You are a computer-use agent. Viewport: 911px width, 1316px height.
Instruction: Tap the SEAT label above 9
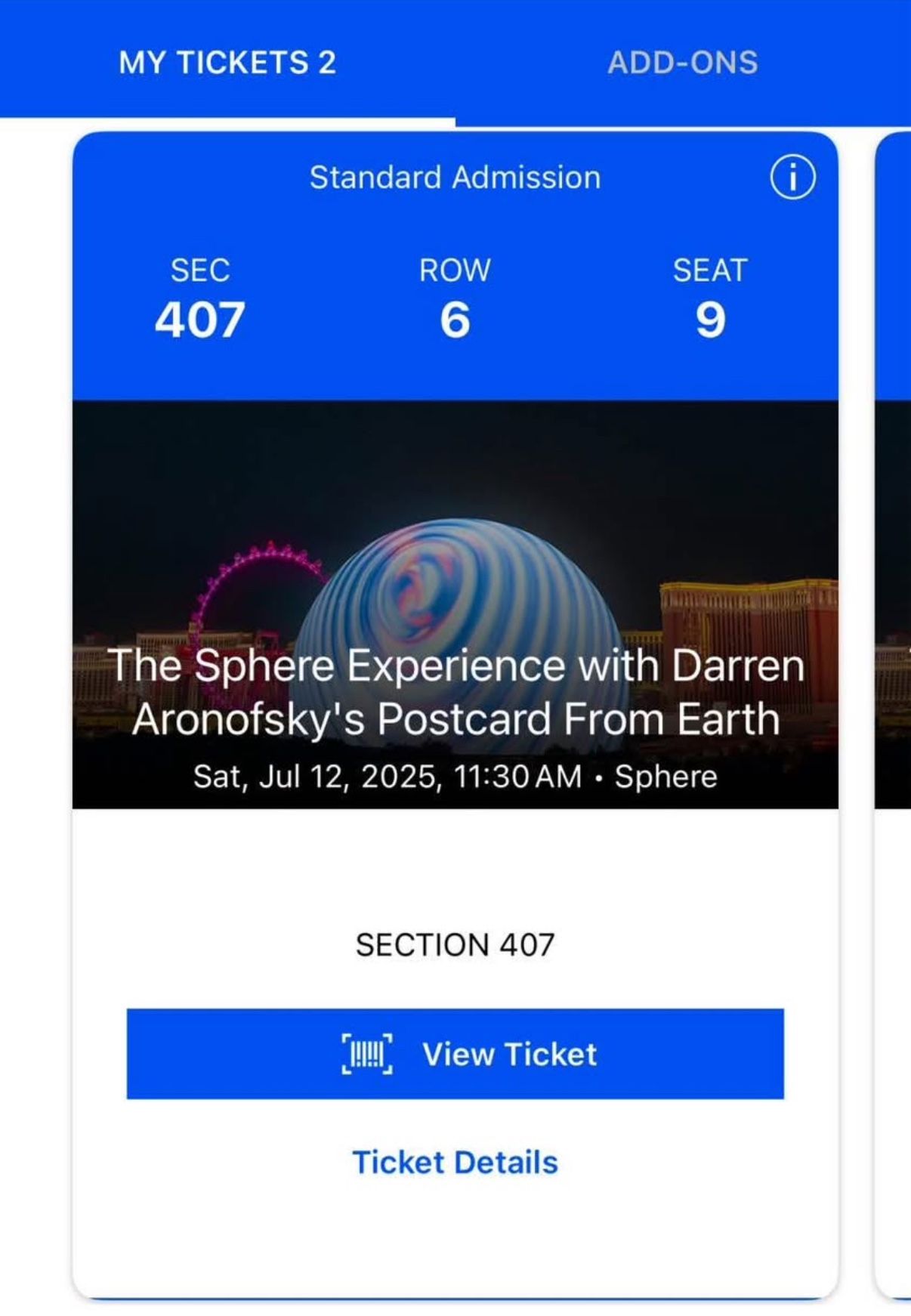click(711, 270)
